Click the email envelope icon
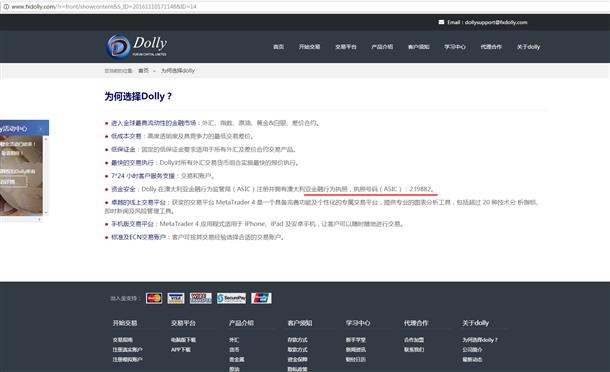This screenshot has height=372, width=610. click(x=441, y=22)
